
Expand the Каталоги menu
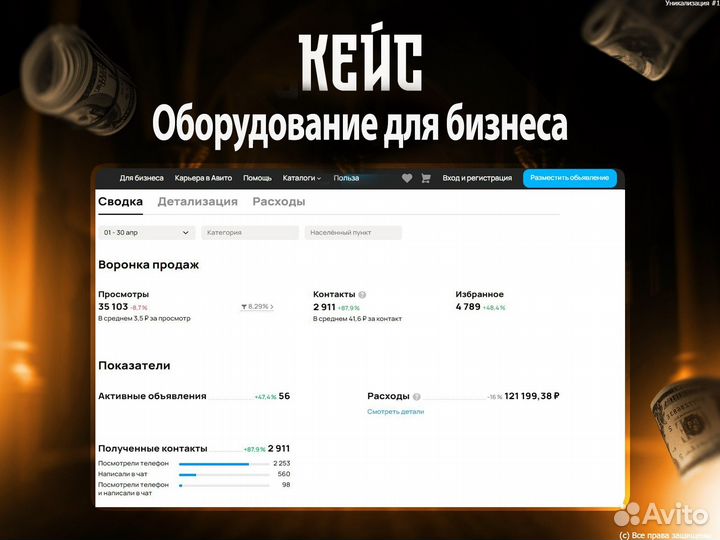click(x=302, y=178)
